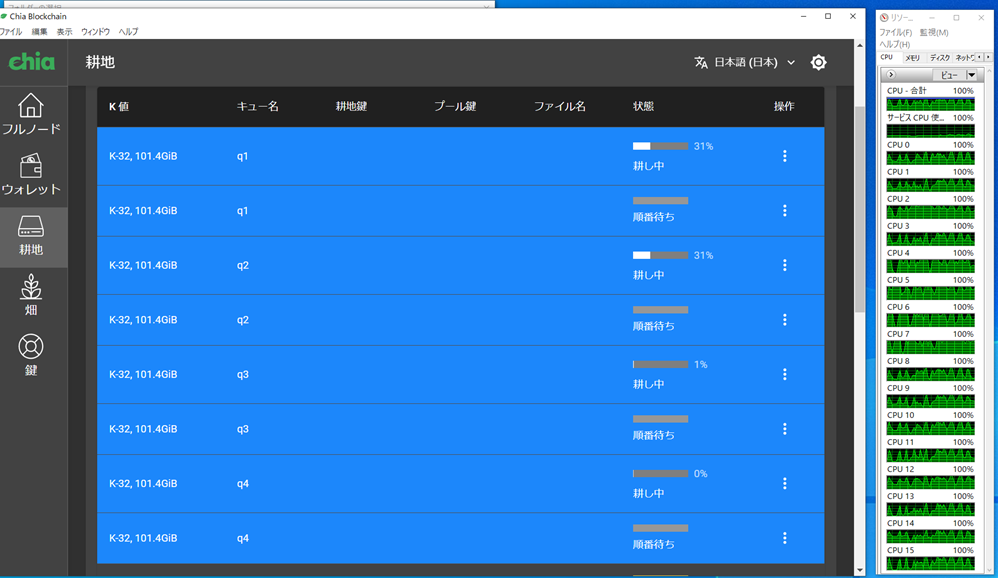
Task: Switch to the ディスク tab in Resource Monitor
Action: [939, 57]
